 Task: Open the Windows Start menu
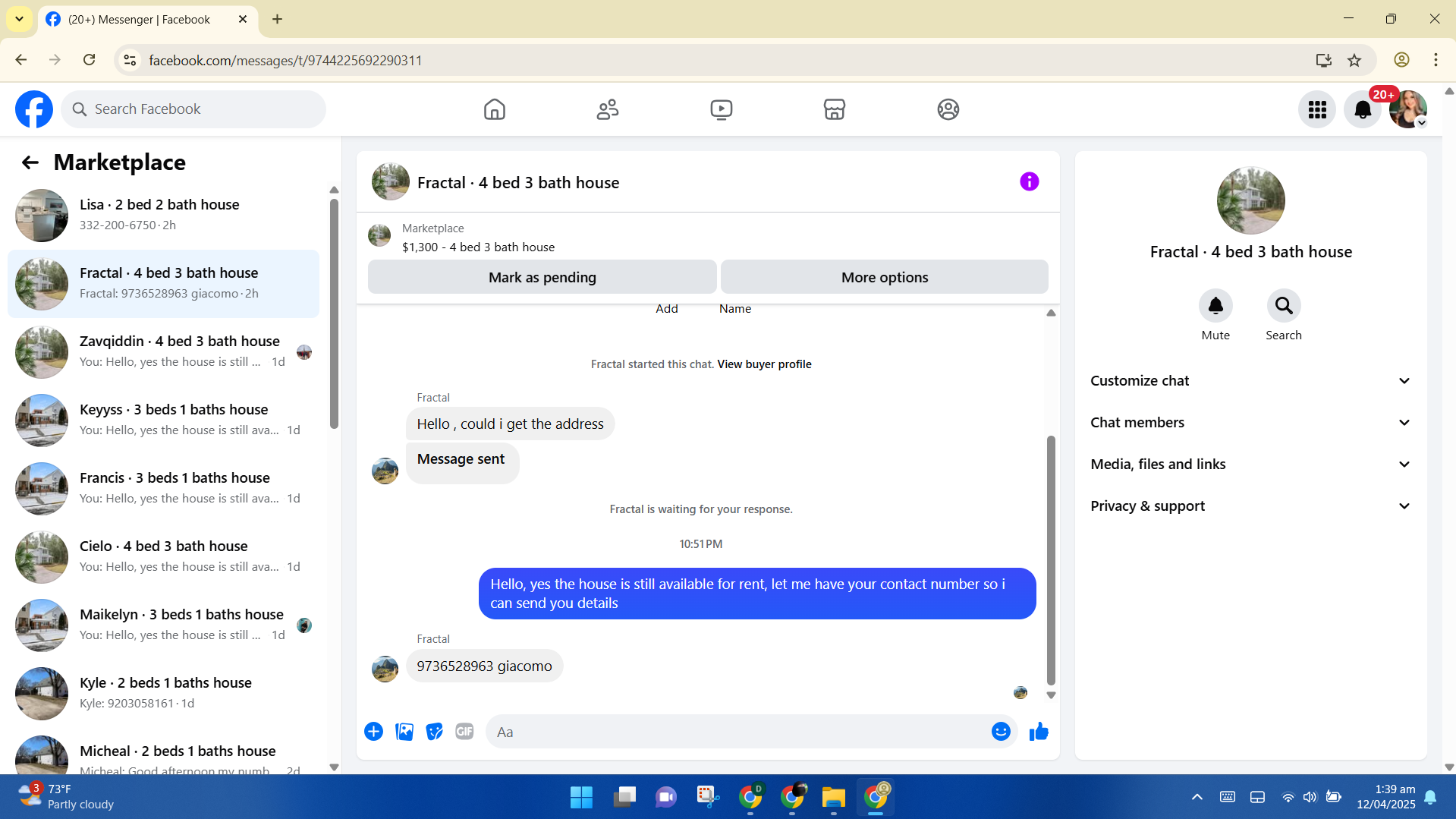coord(581,797)
